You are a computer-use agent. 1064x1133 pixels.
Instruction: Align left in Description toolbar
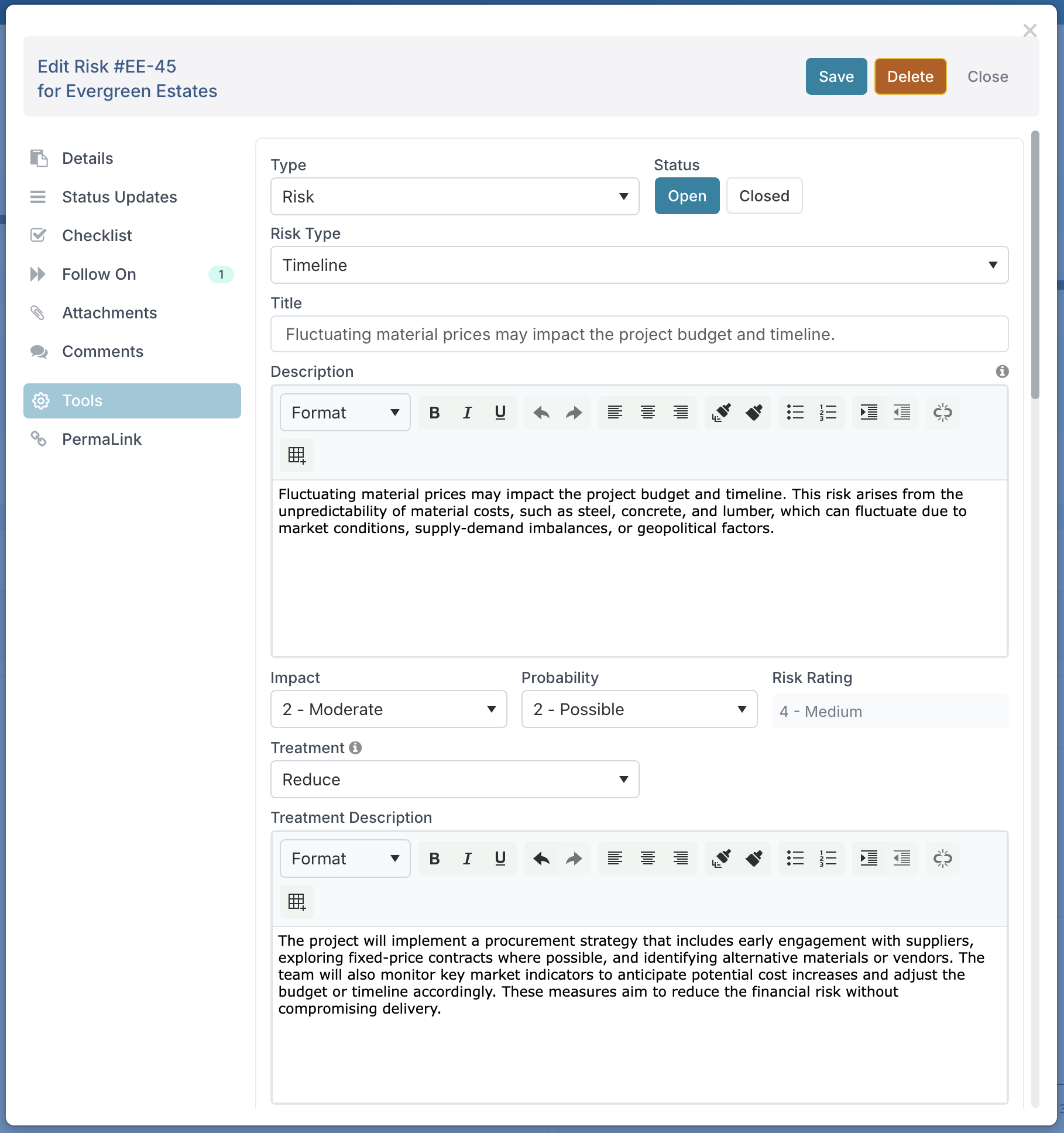615,413
